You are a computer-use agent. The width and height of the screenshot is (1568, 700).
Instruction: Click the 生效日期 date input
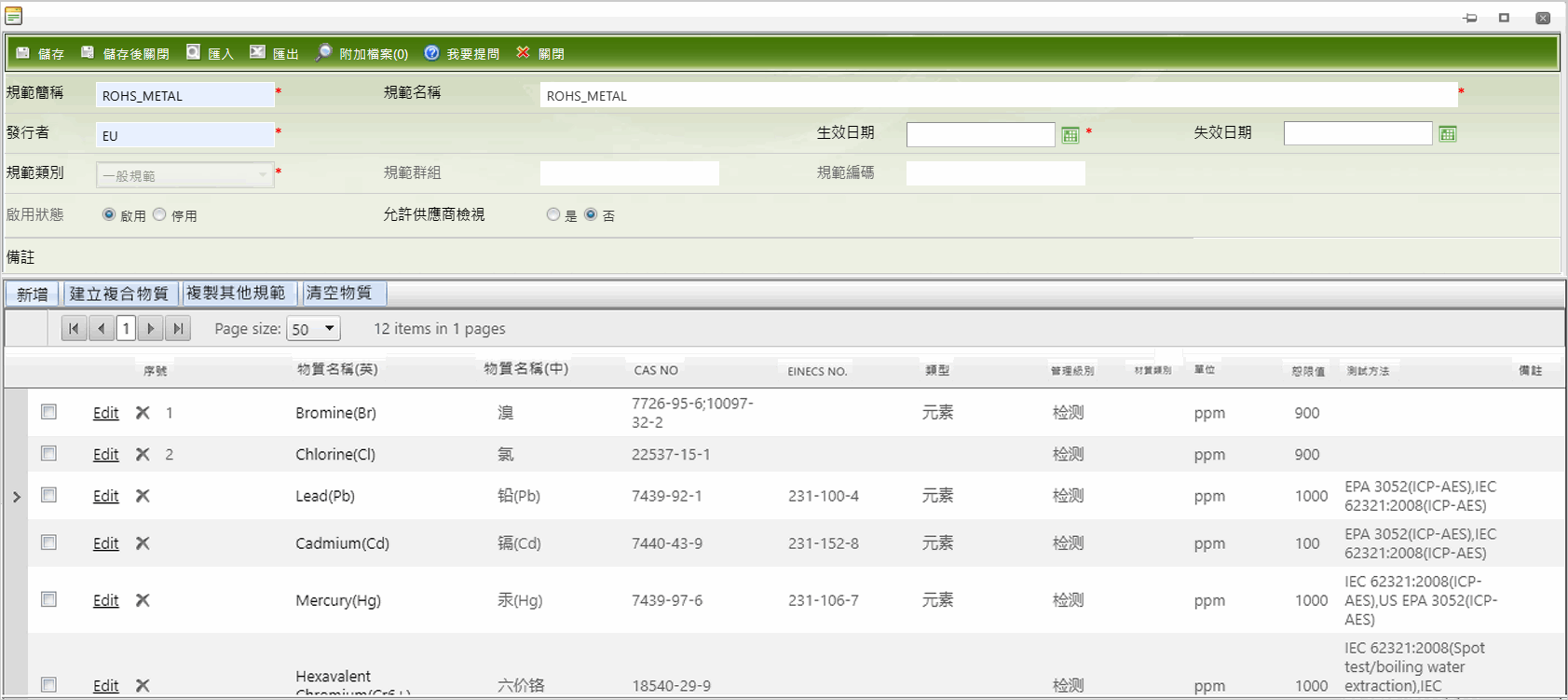pyautogui.click(x=980, y=134)
